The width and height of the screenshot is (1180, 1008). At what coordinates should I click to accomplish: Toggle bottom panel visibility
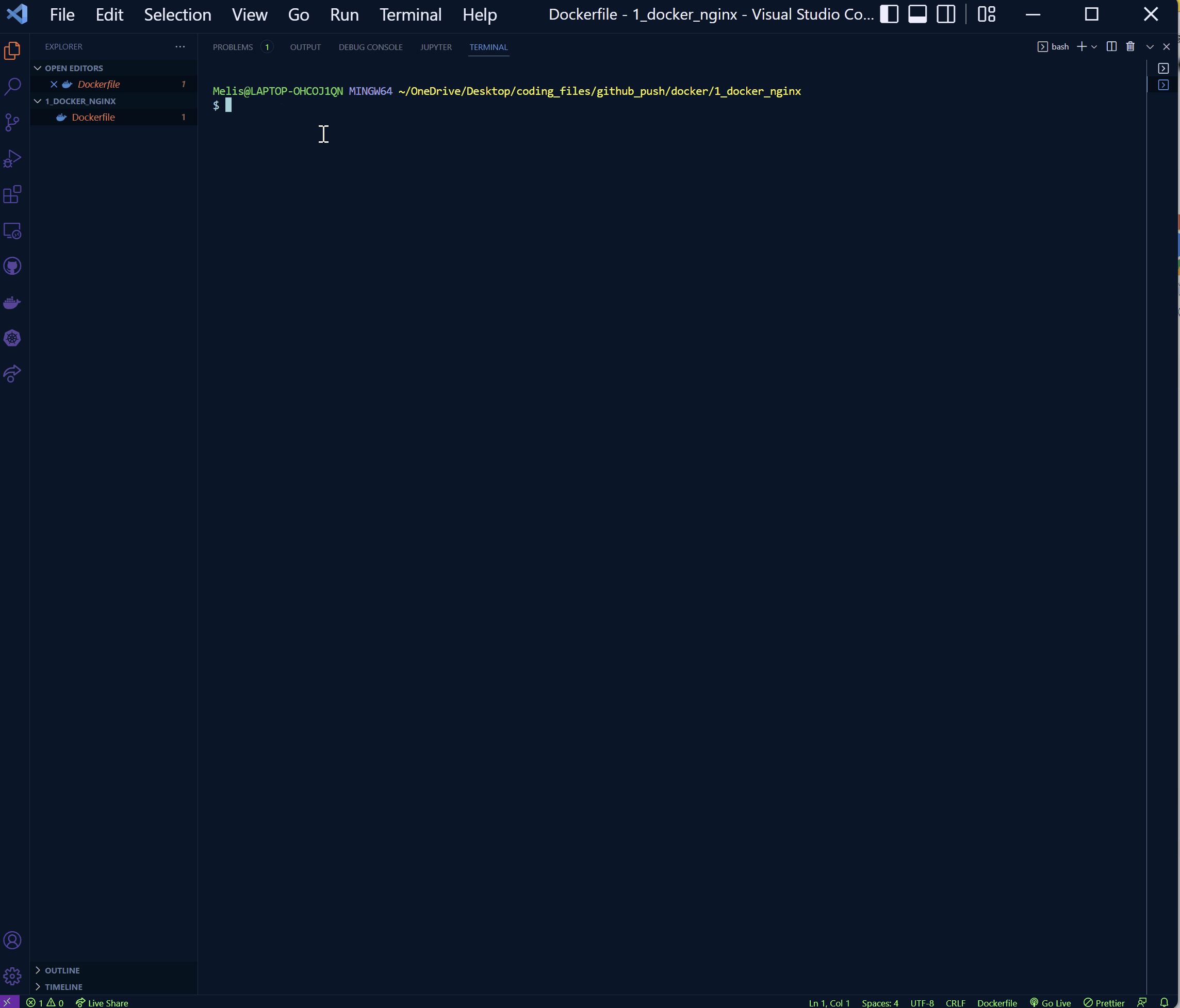click(x=917, y=14)
